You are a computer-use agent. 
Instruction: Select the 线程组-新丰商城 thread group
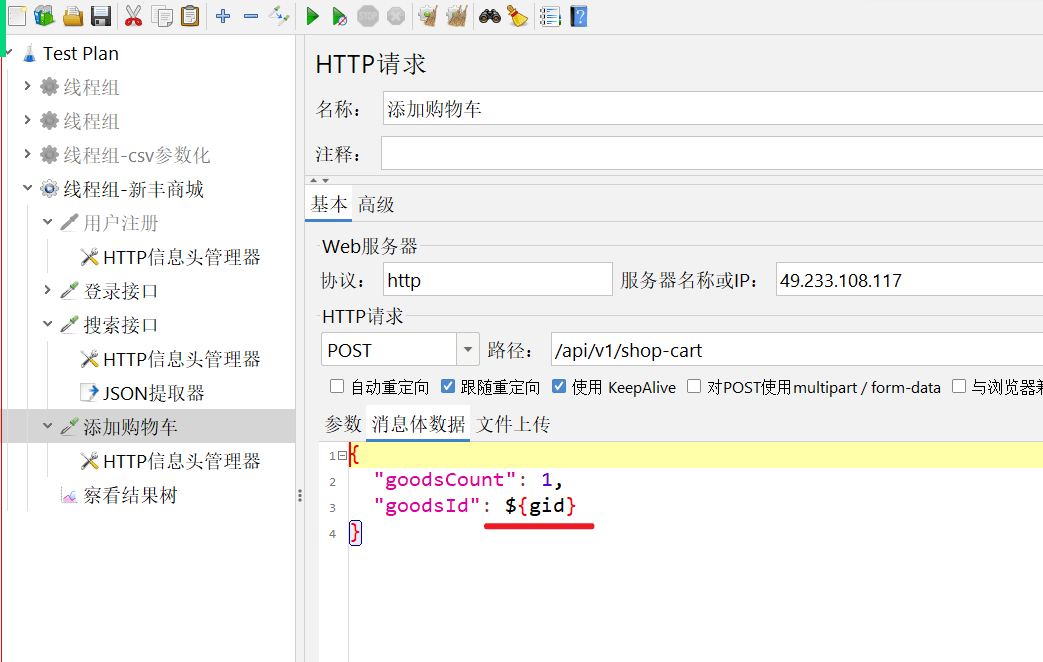click(x=133, y=189)
